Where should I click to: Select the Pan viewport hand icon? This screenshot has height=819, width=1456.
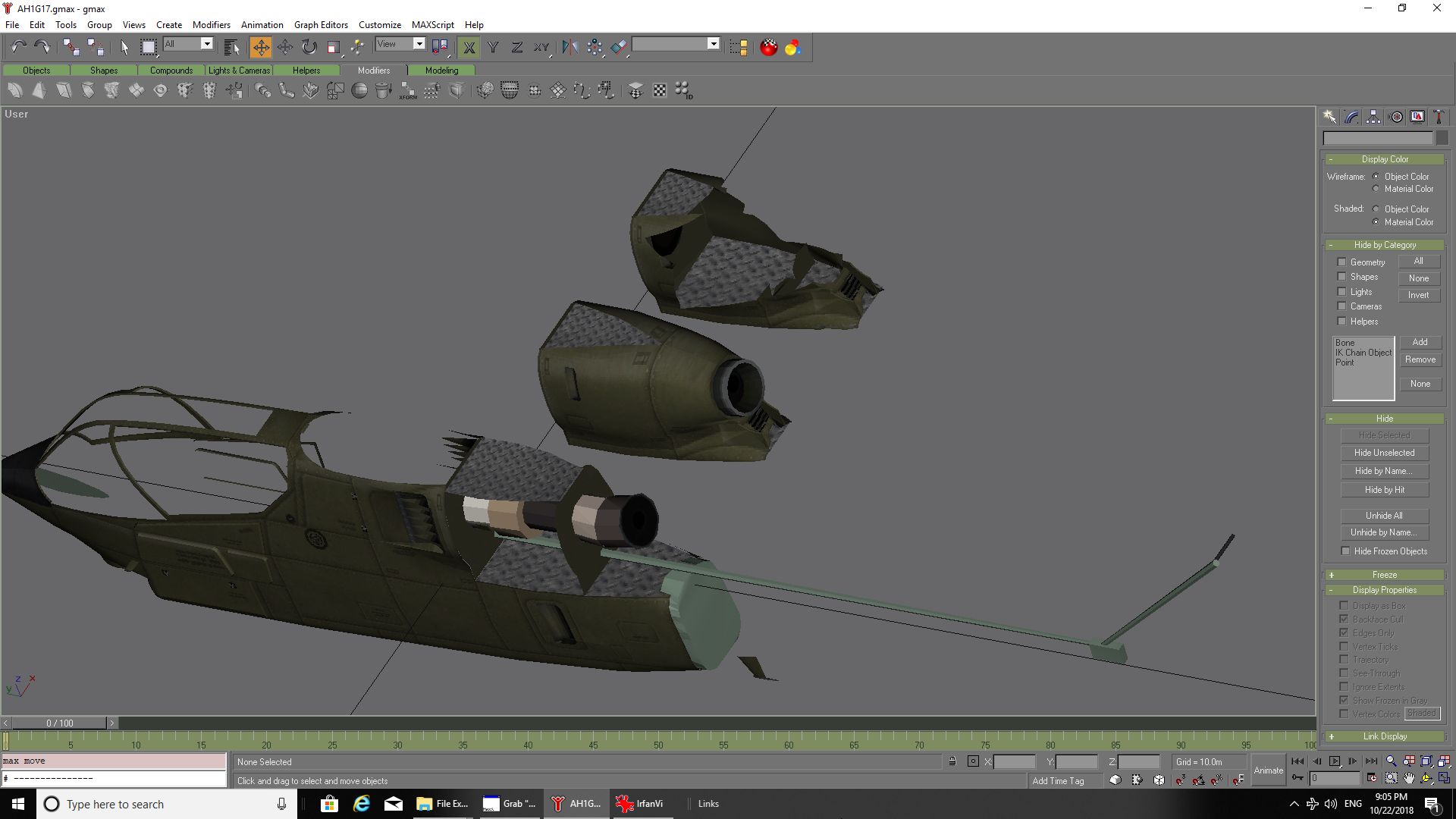(x=1409, y=778)
